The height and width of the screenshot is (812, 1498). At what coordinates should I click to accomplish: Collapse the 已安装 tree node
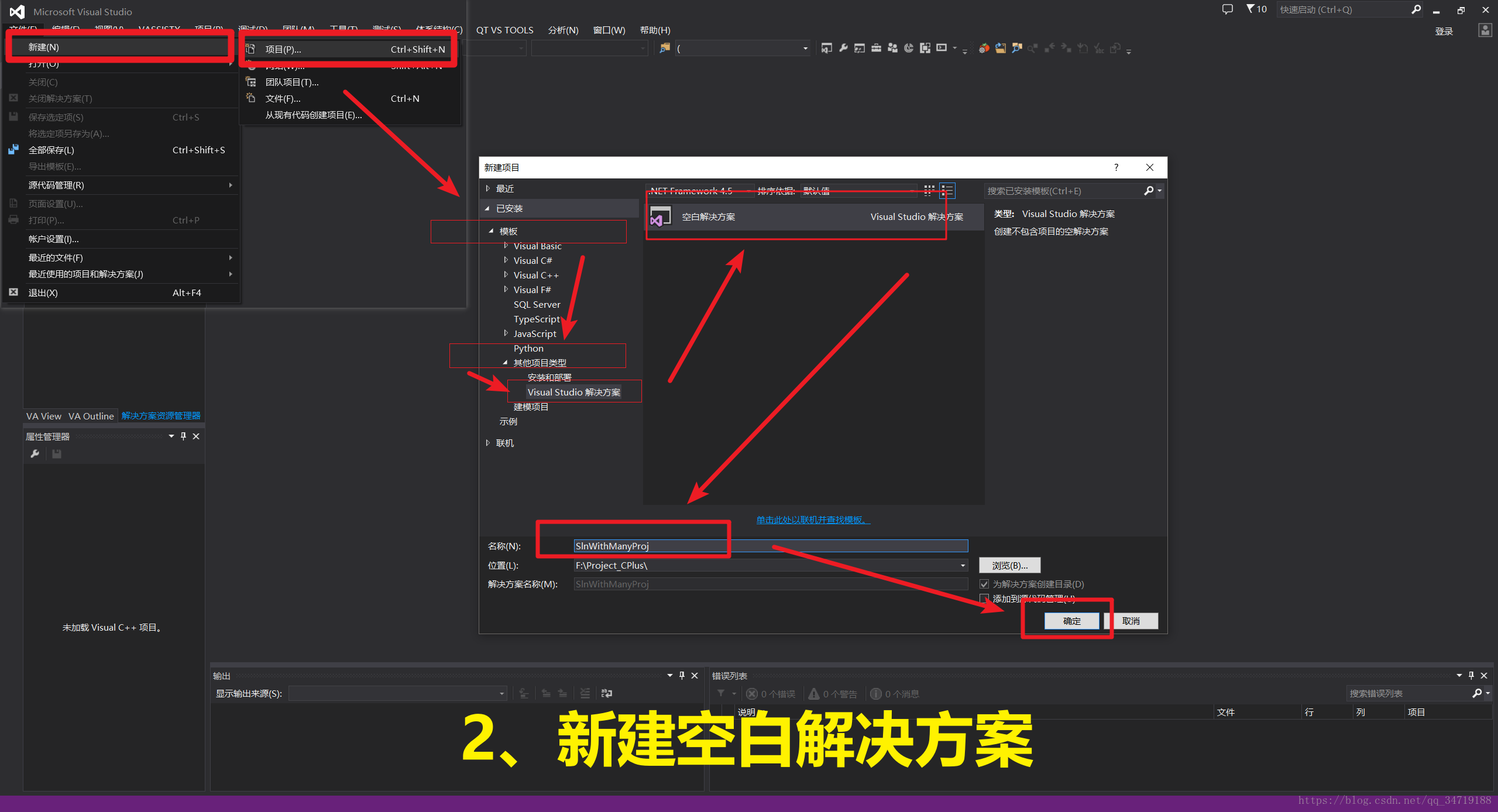(x=487, y=208)
